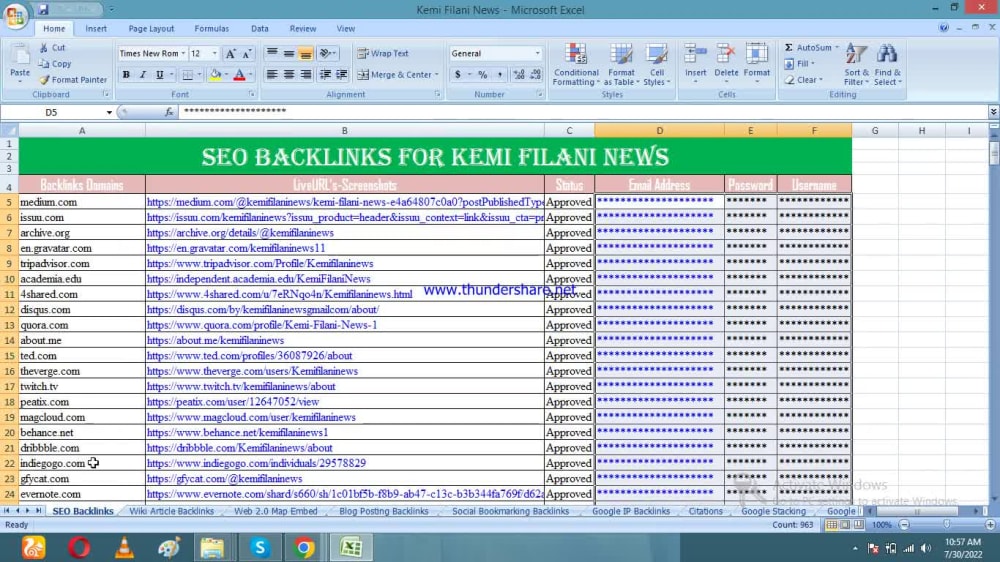Image resolution: width=1000 pixels, height=562 pixels.
Task: Click the Merge & Center icon
Action: click(x=363, y=75)
